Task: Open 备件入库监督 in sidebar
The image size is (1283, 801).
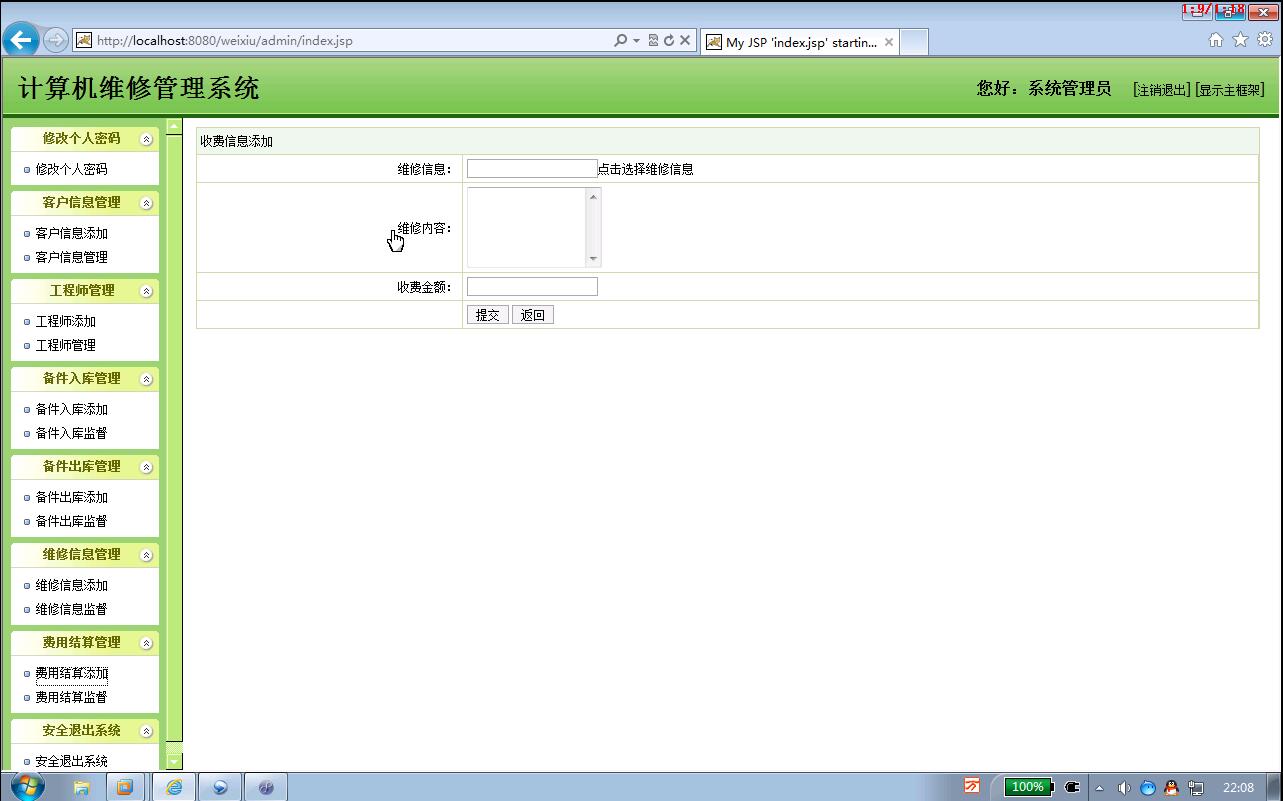Action: click(x=71, y=433)
